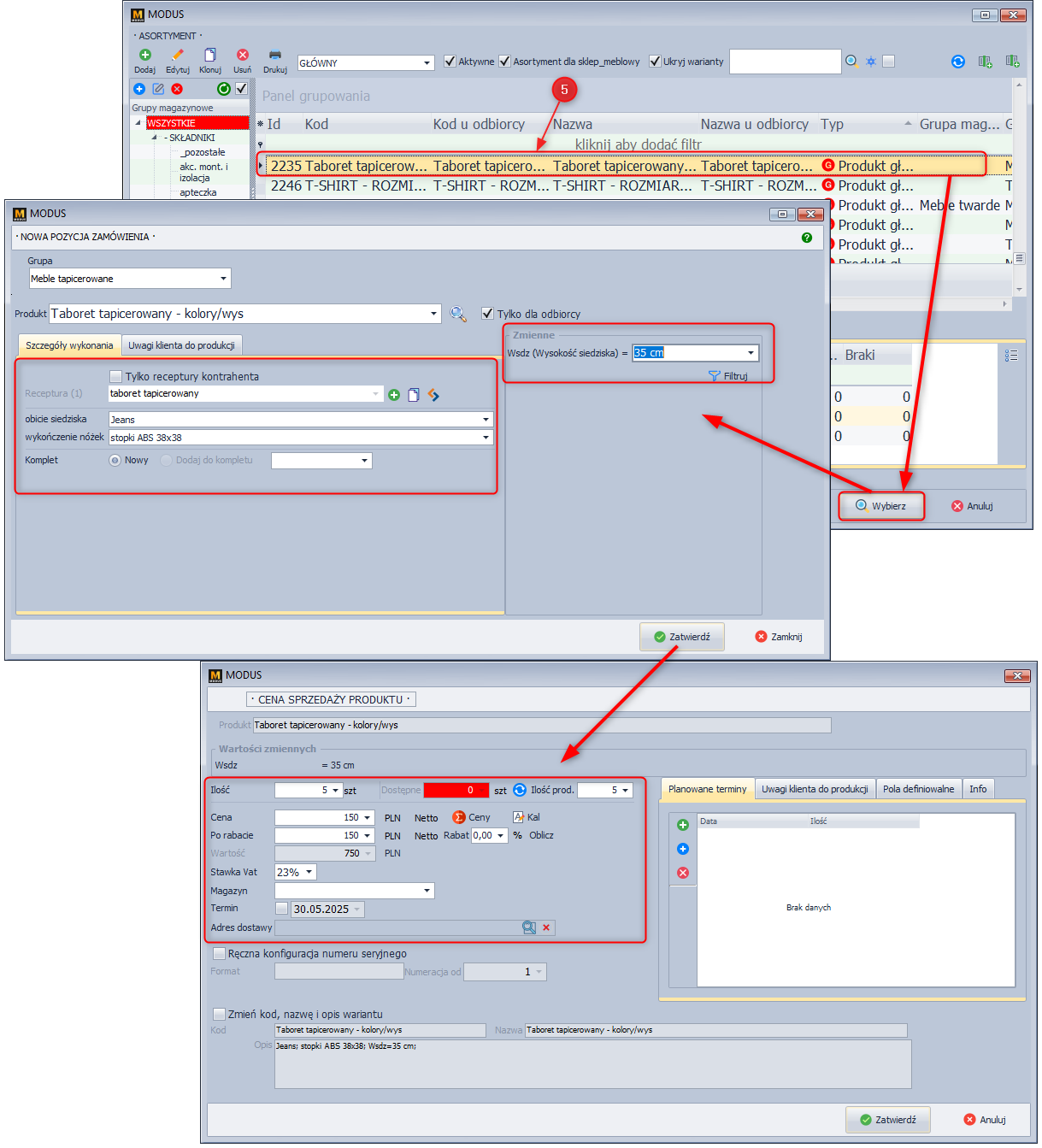
Task: Open the Wsdz 35 cm dropdown
Action: pos(751,353)
